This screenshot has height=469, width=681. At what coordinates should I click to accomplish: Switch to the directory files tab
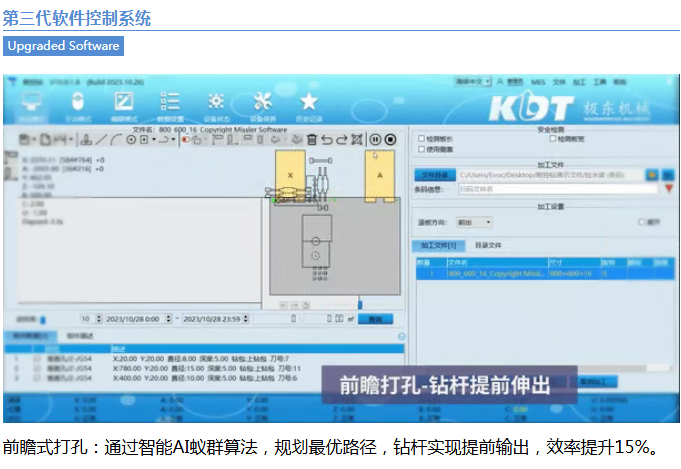488,245
